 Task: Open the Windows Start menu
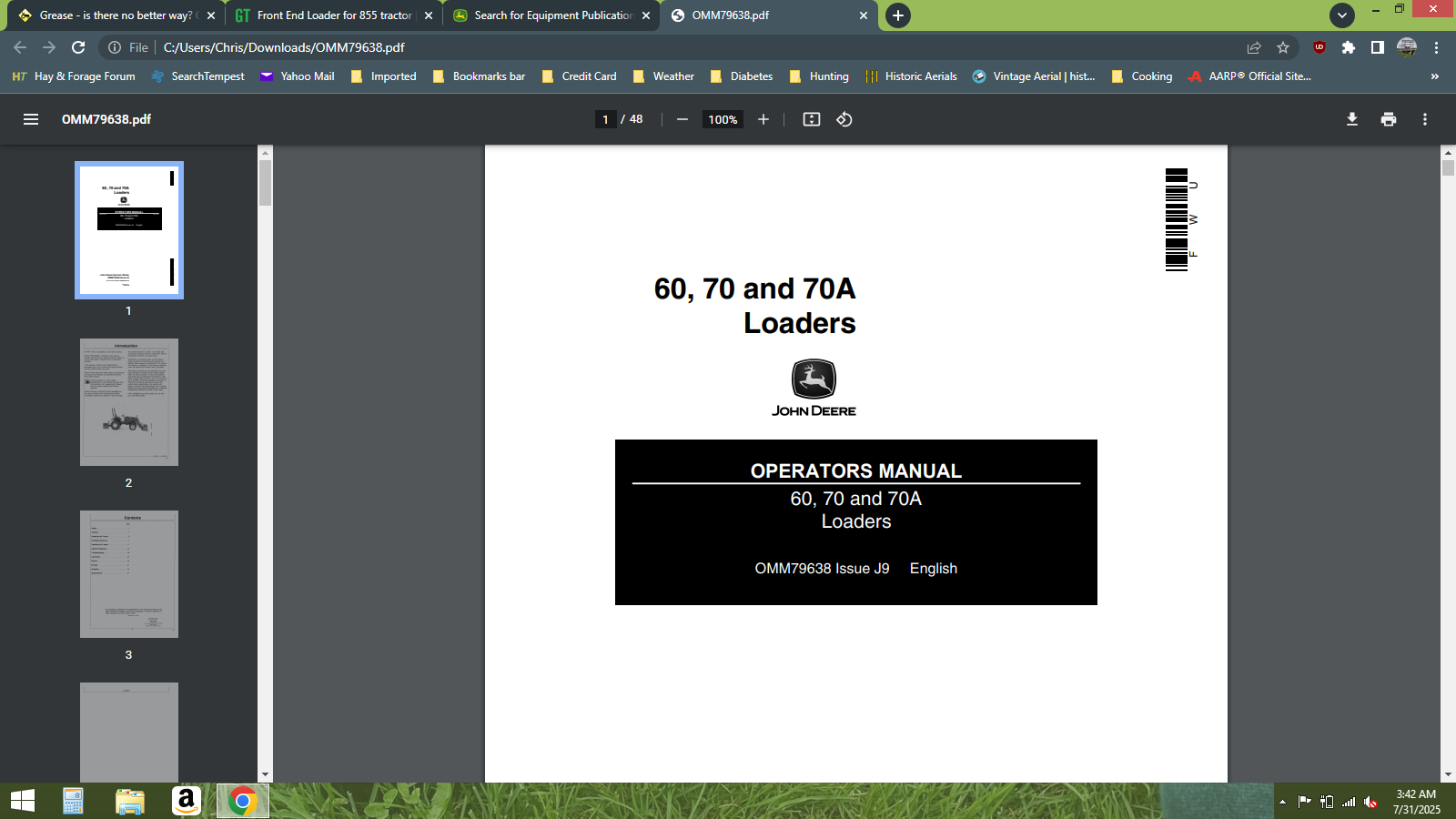point(23,801)
